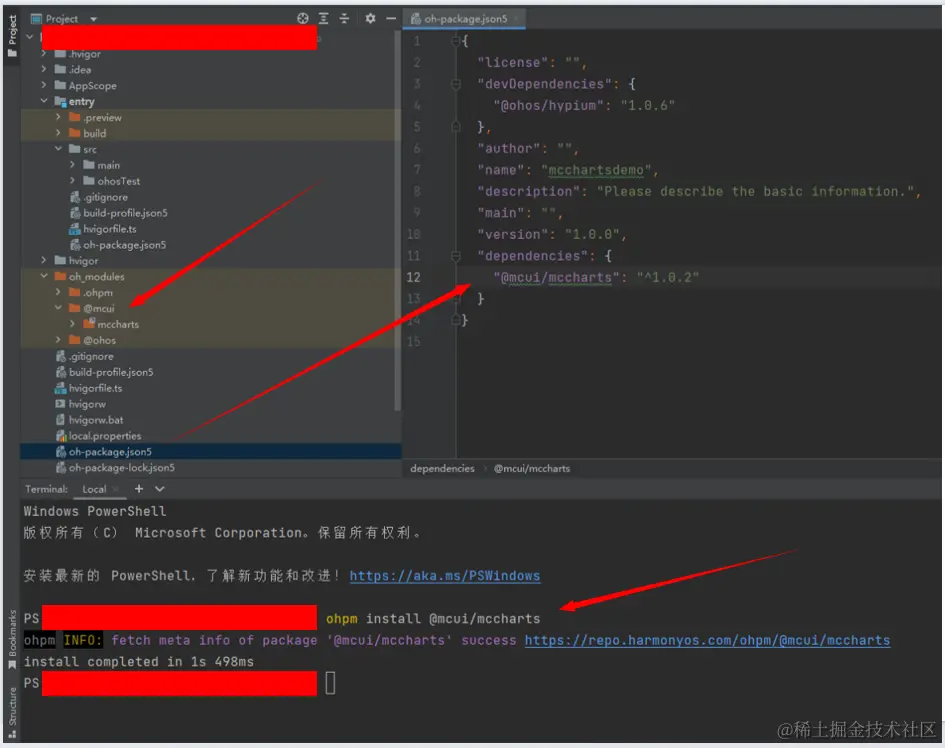Expand the mccharts folder
The image size is (945, 748).
pyautogui.click(x=72, y=324)
